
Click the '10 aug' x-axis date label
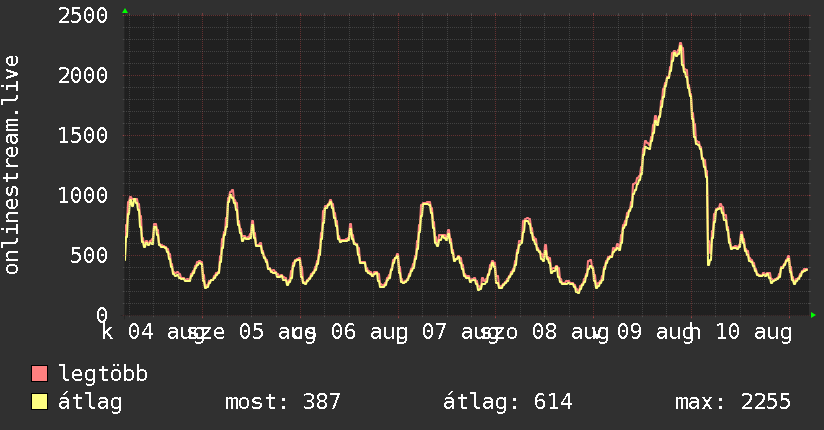(x=754, y=333)
